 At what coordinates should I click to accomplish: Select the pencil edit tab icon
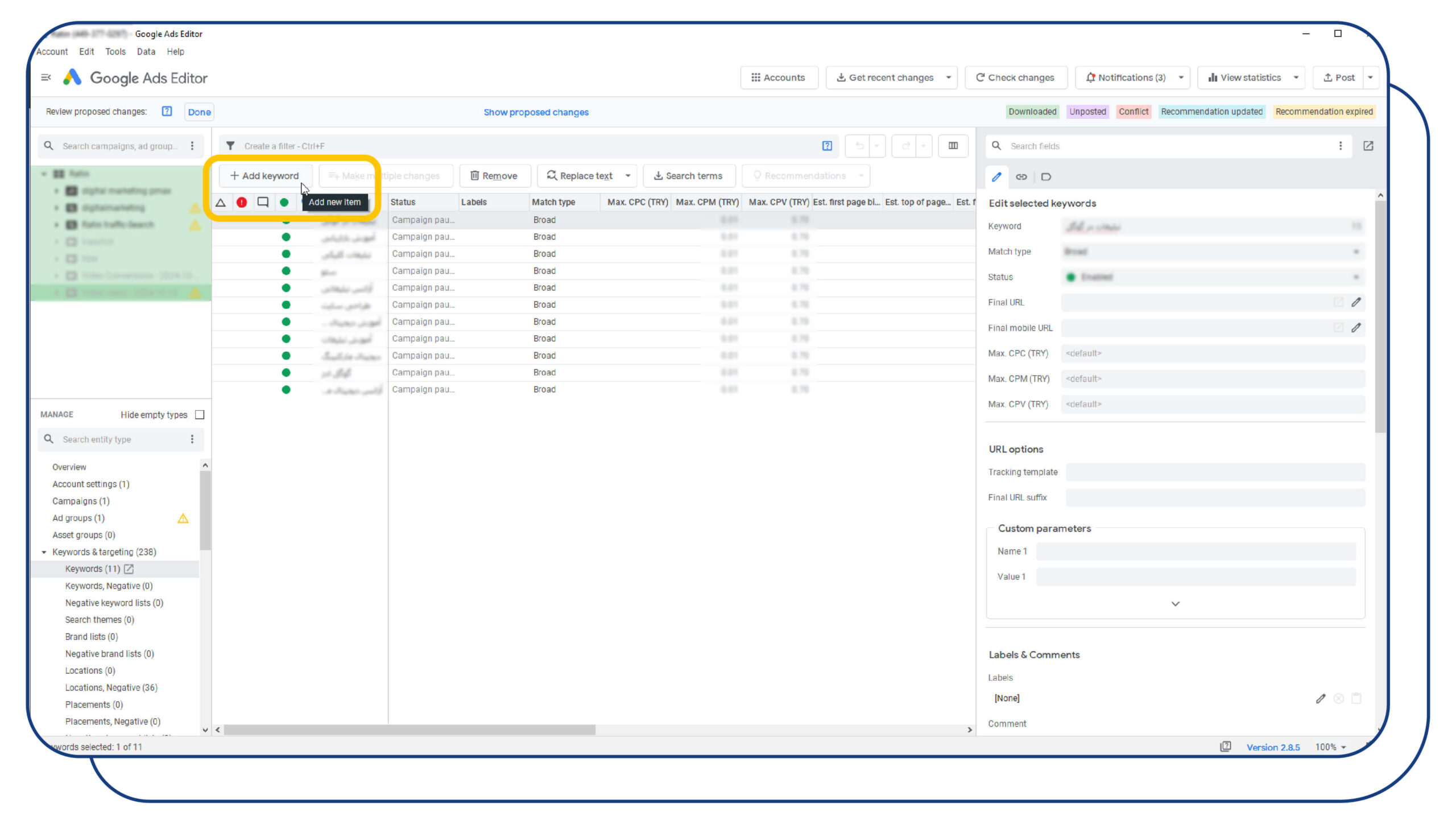coord(996,177)
